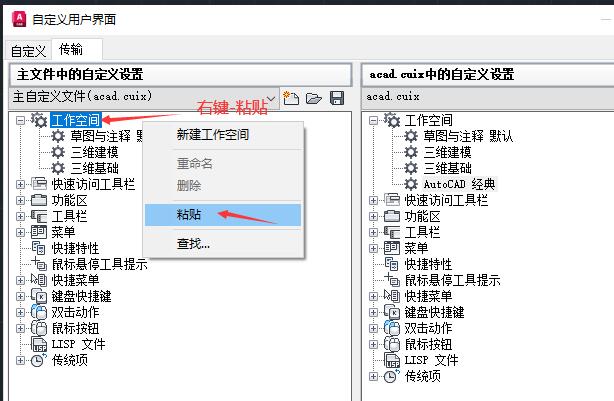Open the 主自定义文件 dropdown

(x=271, y=98)
